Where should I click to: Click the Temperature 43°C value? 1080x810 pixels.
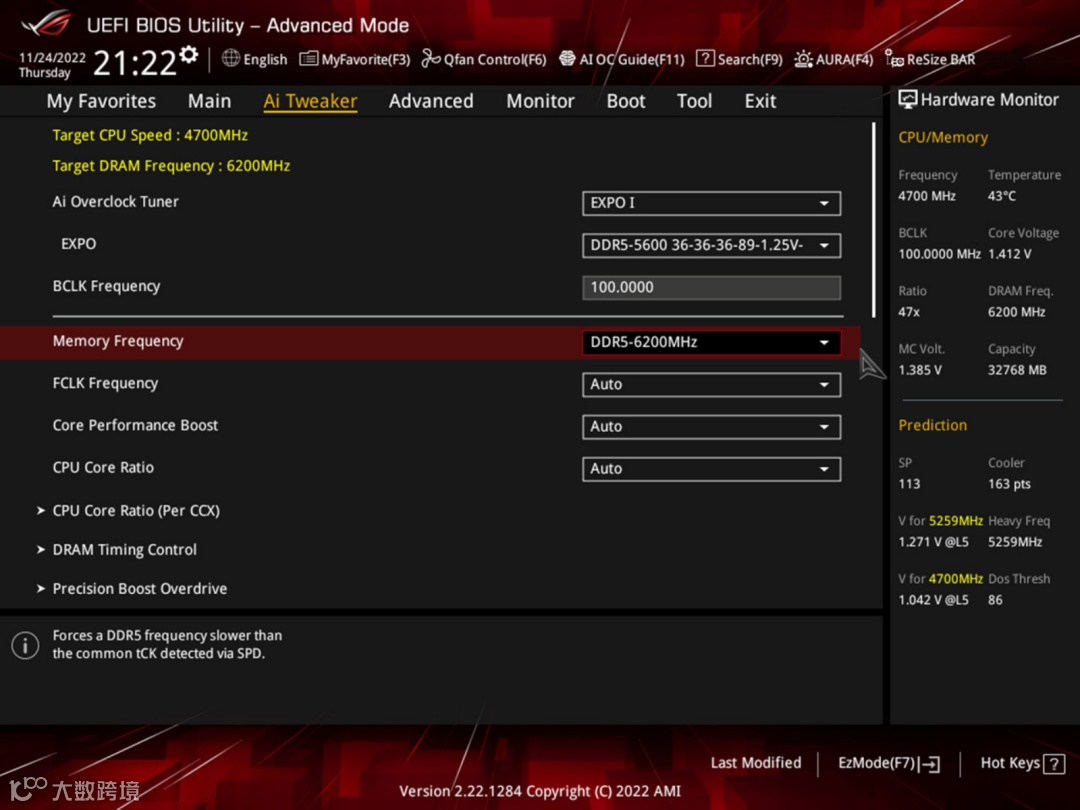1002,196
